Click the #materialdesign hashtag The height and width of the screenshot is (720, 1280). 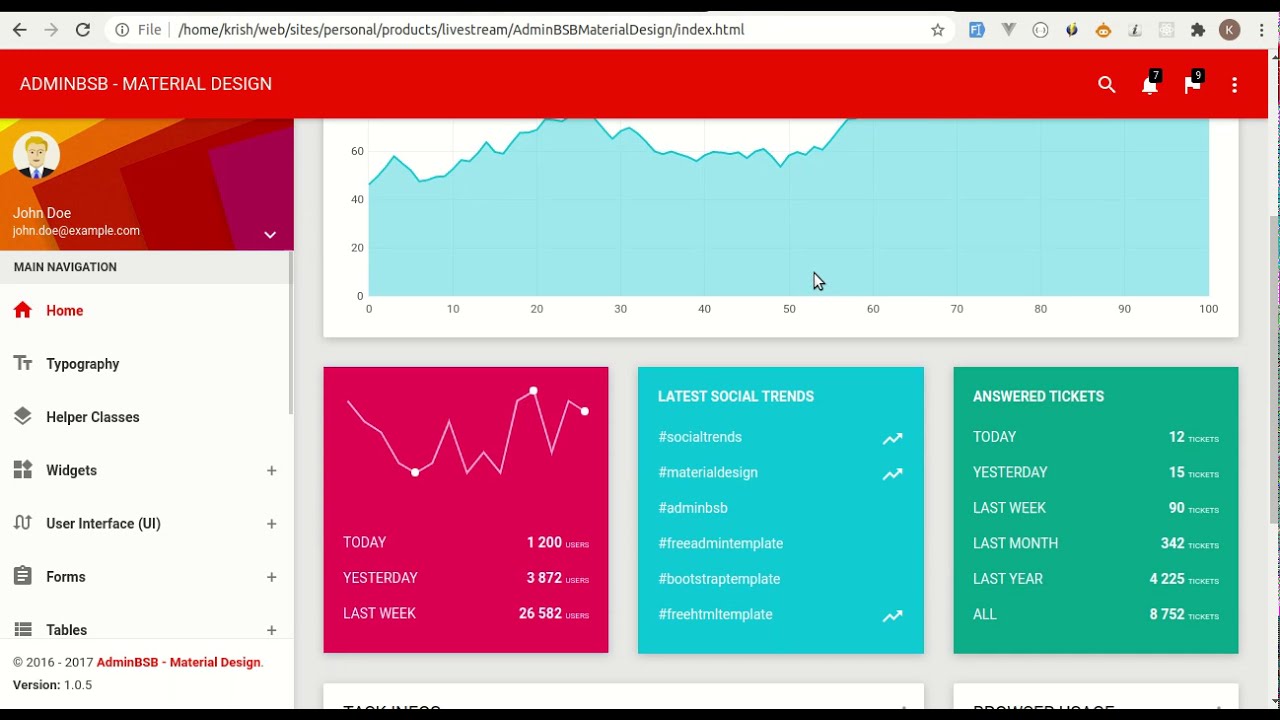(708, 472)
